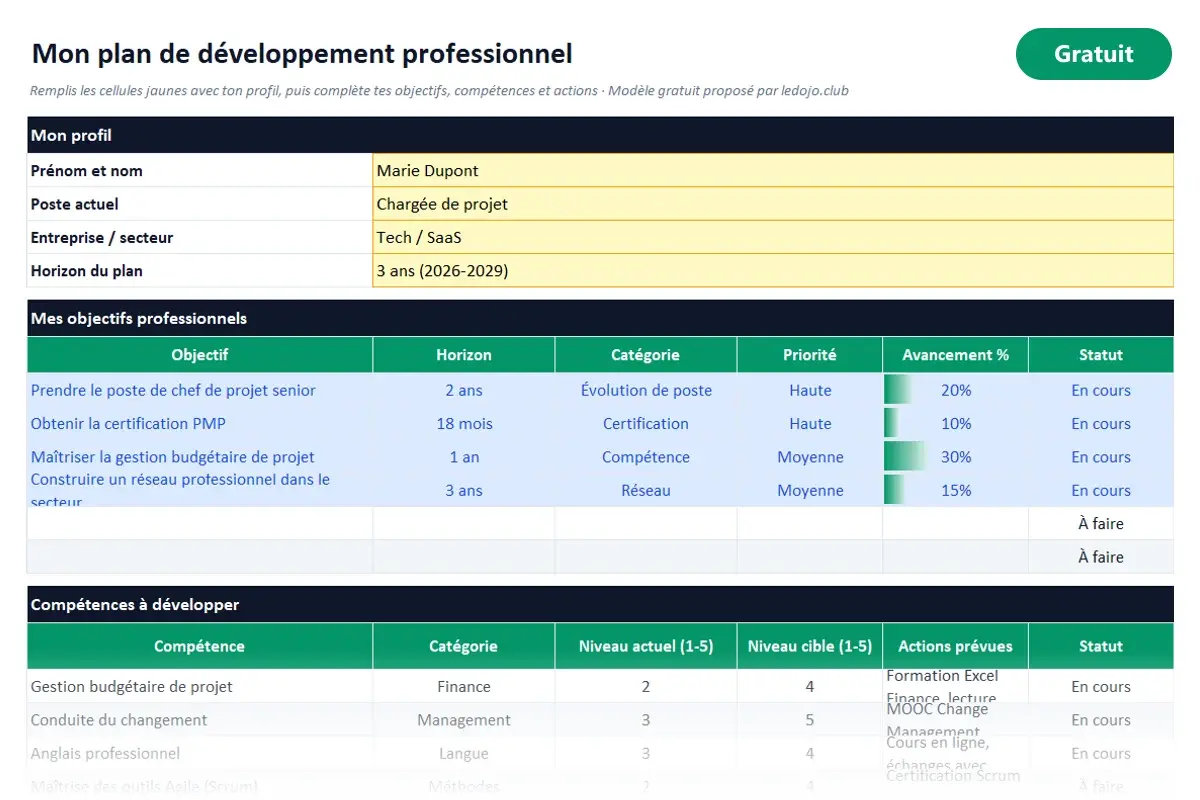
Task: Click En cours status for certification PMP
Action: pos(1101,424)
